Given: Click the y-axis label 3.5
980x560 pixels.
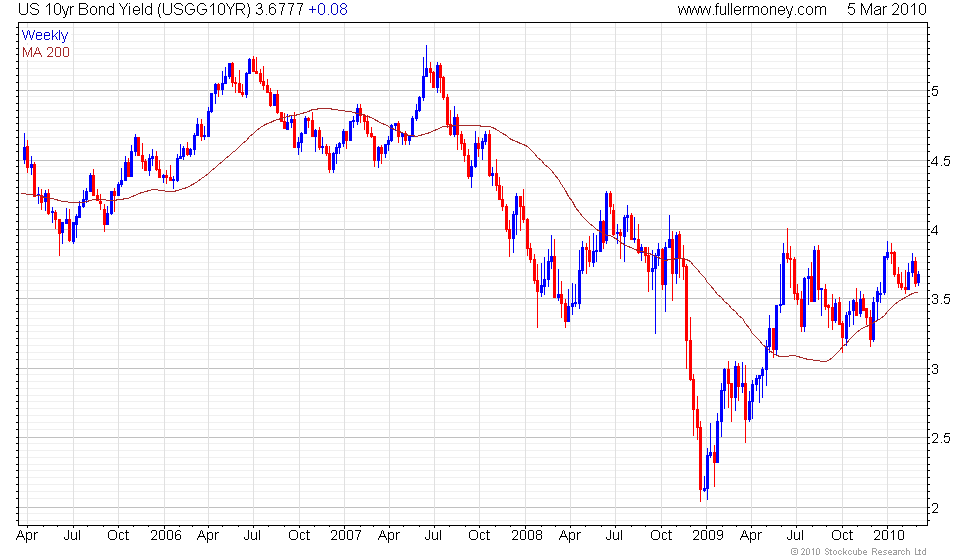Looking at the screenshot, I should (x=941, y=299).
